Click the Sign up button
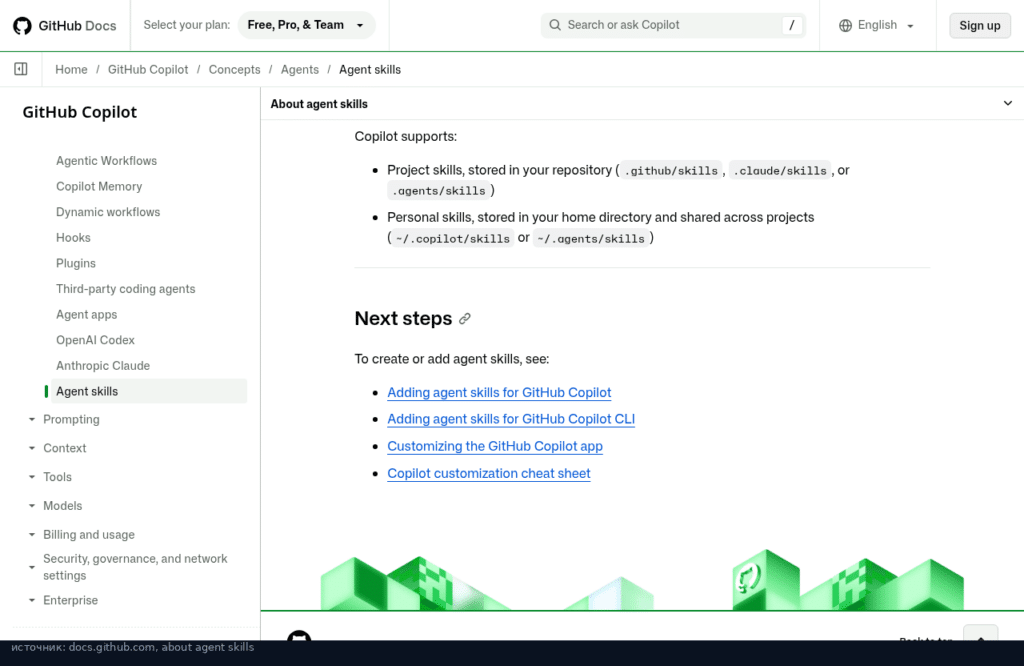This screenshot has height=666, width=1024. click(x=980, y=25)
